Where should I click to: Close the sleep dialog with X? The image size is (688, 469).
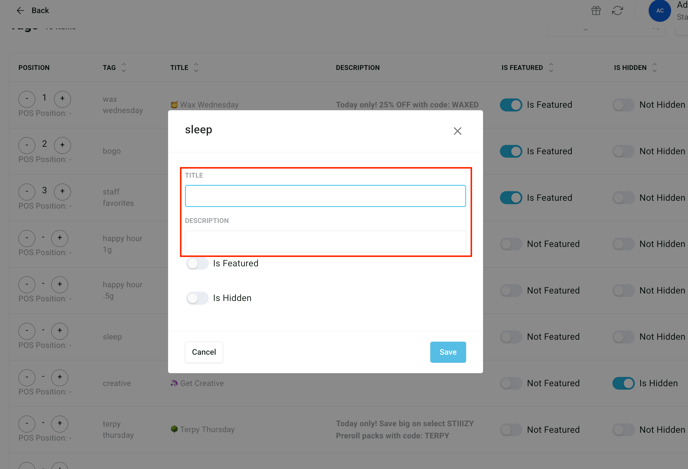click(x=457, y=131)
